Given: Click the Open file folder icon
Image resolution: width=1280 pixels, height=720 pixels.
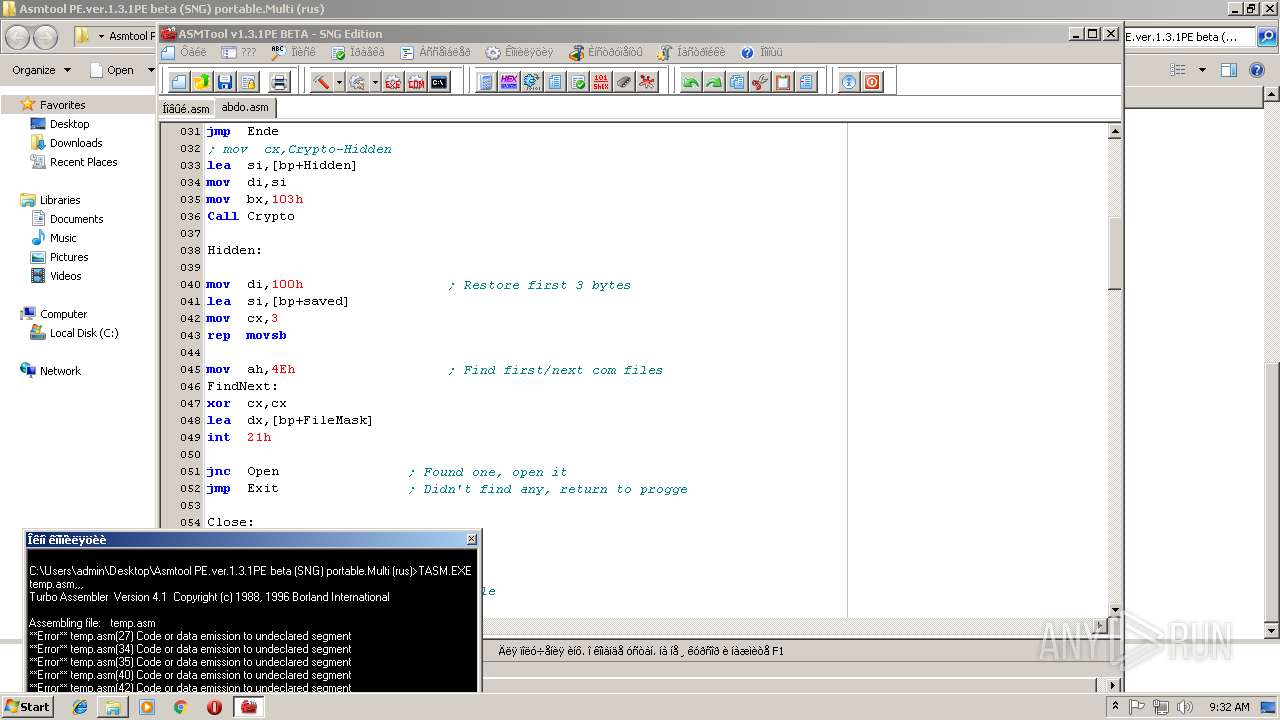Looking at the screenshot, I should [x=202, y=82].
